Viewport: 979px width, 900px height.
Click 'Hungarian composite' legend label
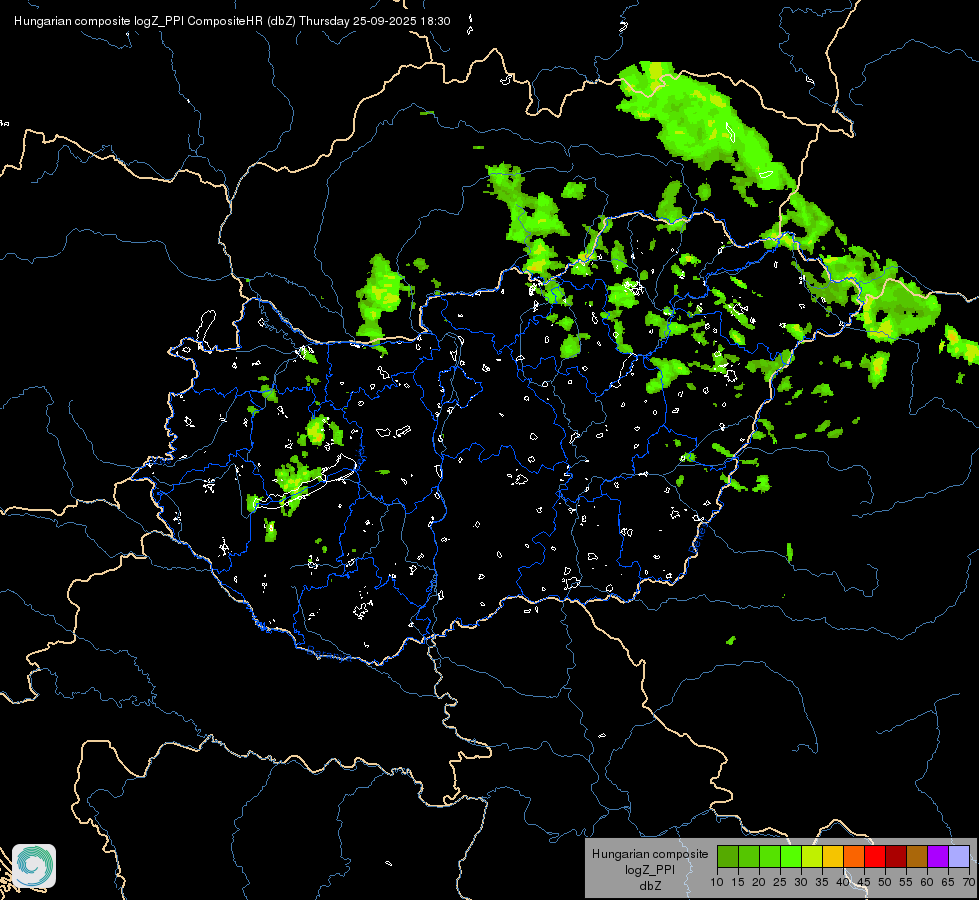coord(650,854)
